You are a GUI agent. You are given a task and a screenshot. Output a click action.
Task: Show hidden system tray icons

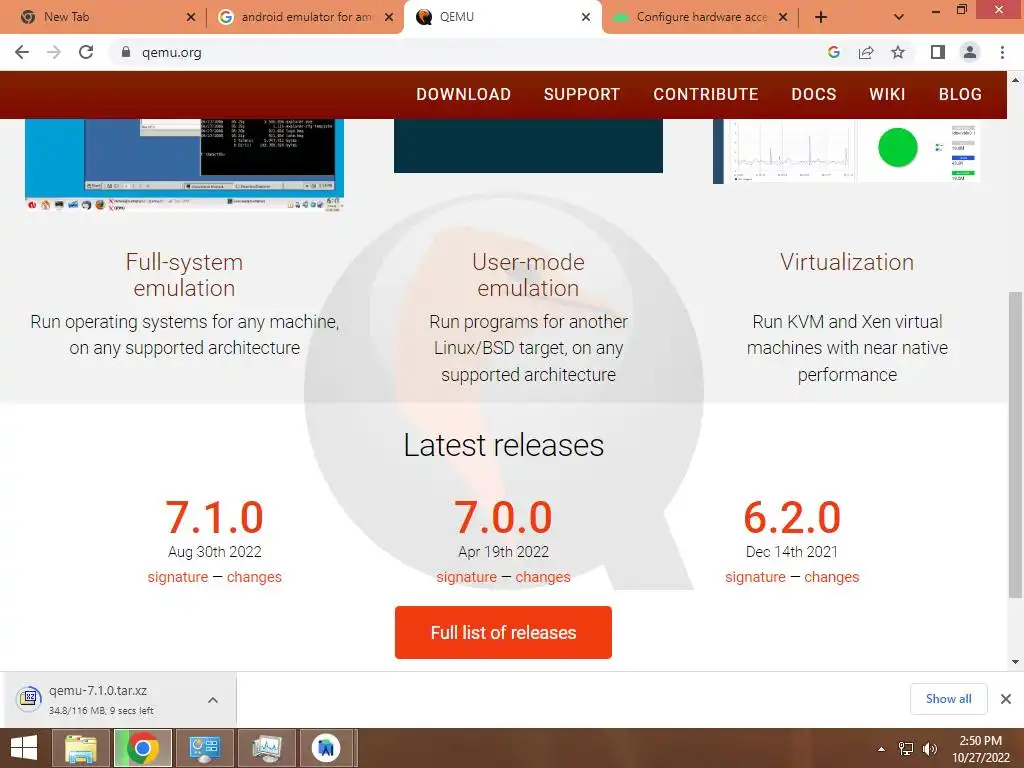[x=881, y=749]
